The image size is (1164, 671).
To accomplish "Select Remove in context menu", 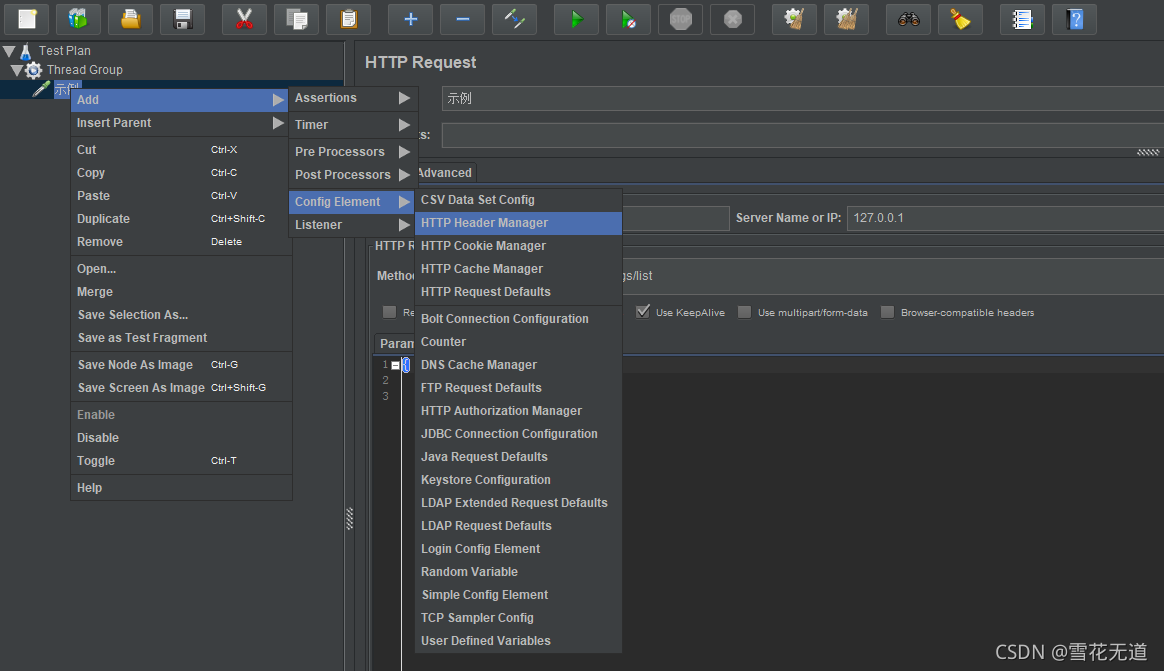I will pos(180,241).
